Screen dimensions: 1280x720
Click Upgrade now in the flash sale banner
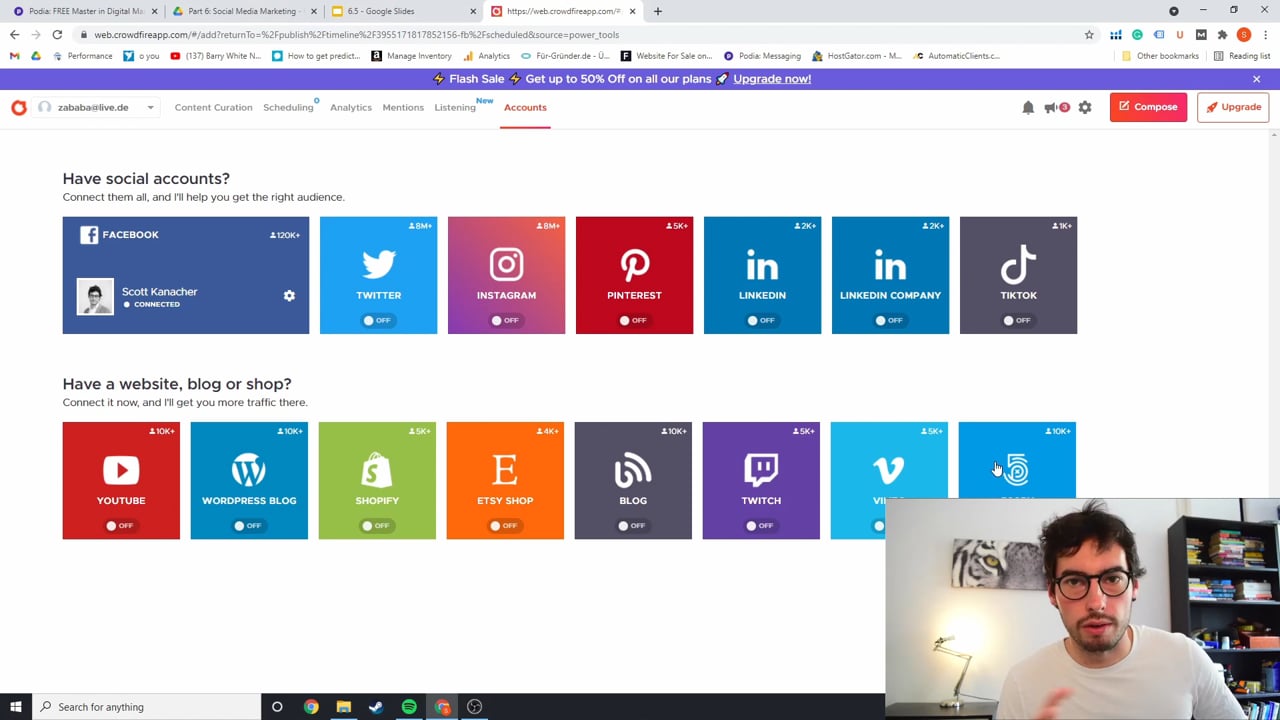[x=771, y=79]
